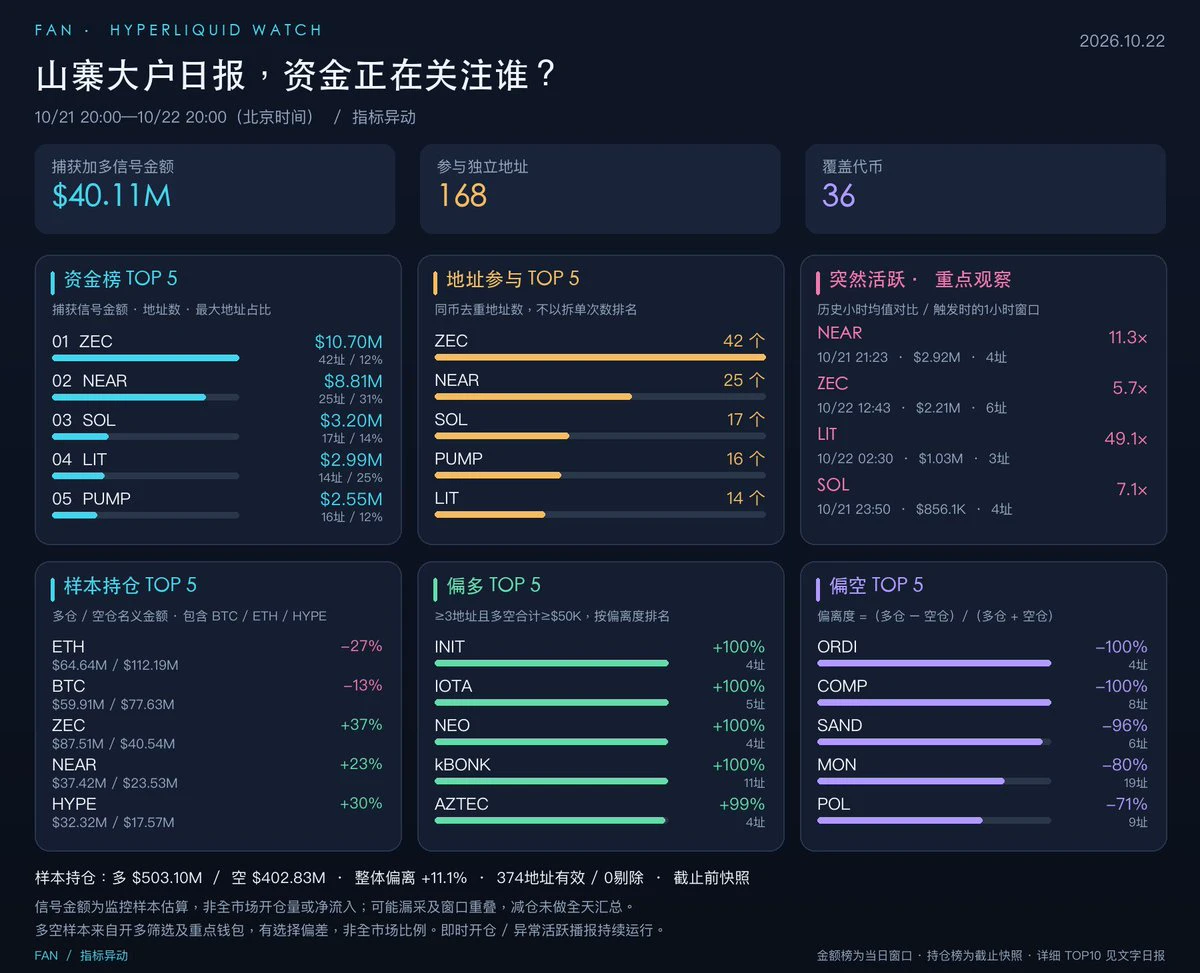Click POL's "−71%" value
The height and width of the screenshot is (973, 1200).
point(1127,804)
